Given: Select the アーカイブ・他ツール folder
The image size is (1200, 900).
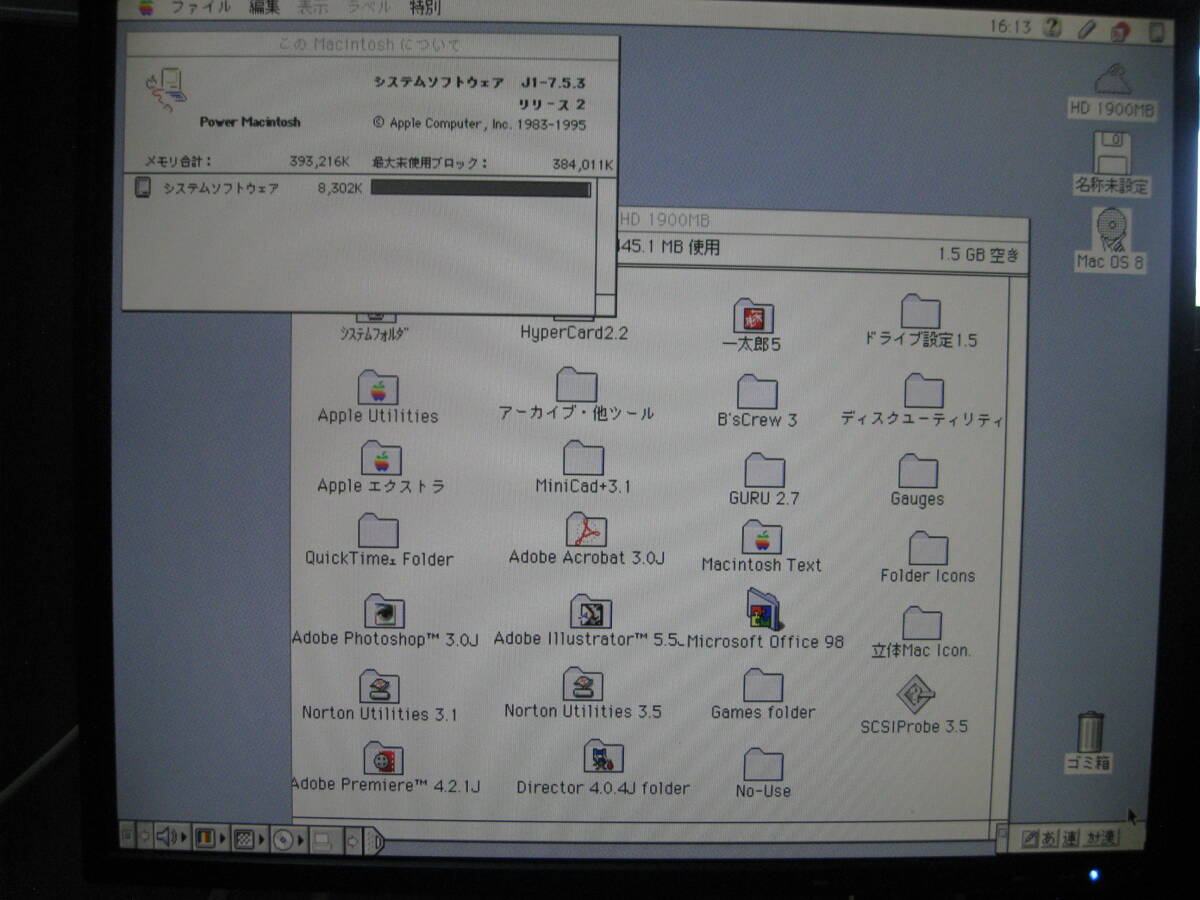Looking at the screenshot, I should point(576,385).
